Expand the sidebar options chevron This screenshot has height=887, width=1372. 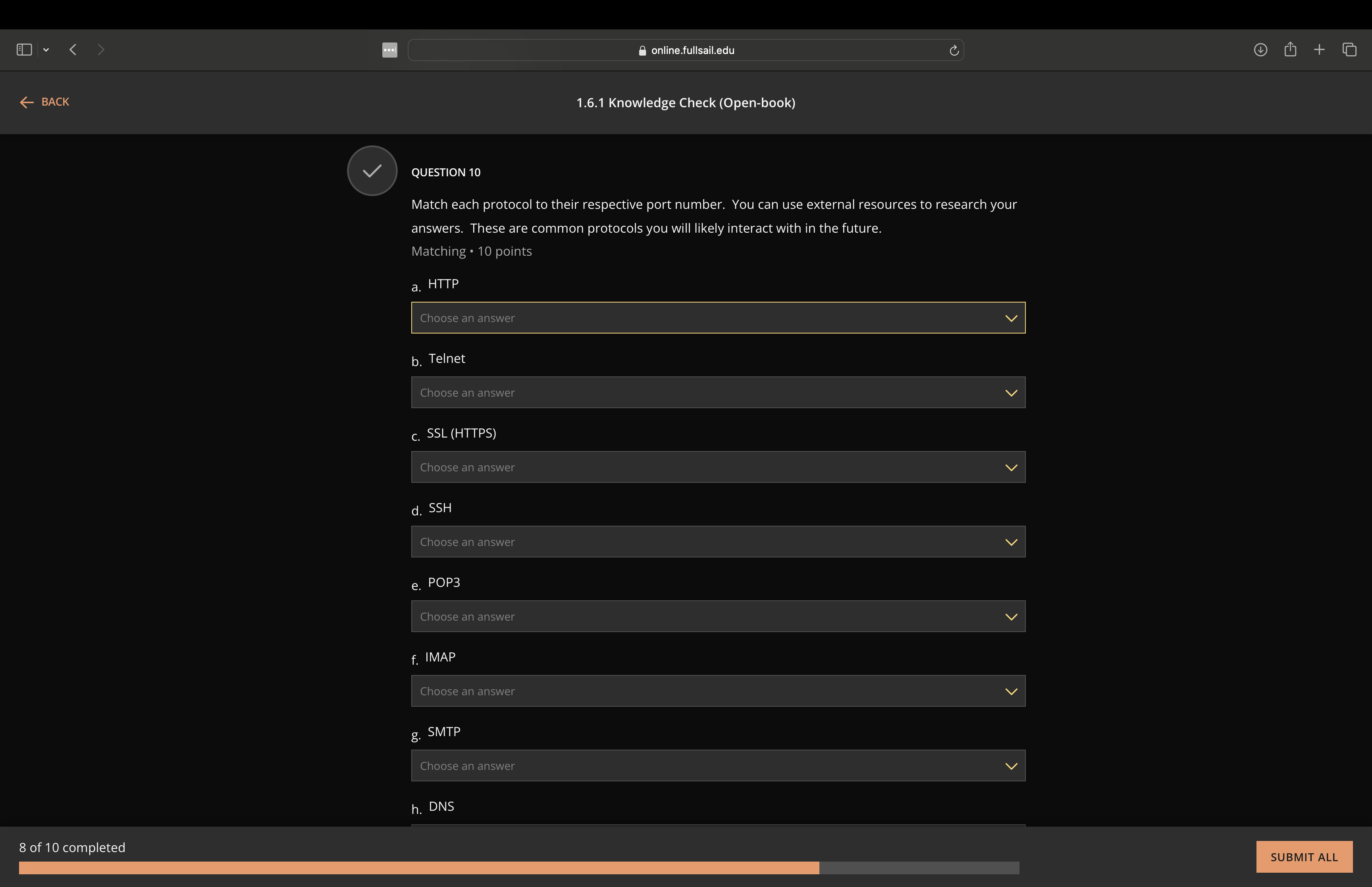pyautogui.click(x=46, y=50)
